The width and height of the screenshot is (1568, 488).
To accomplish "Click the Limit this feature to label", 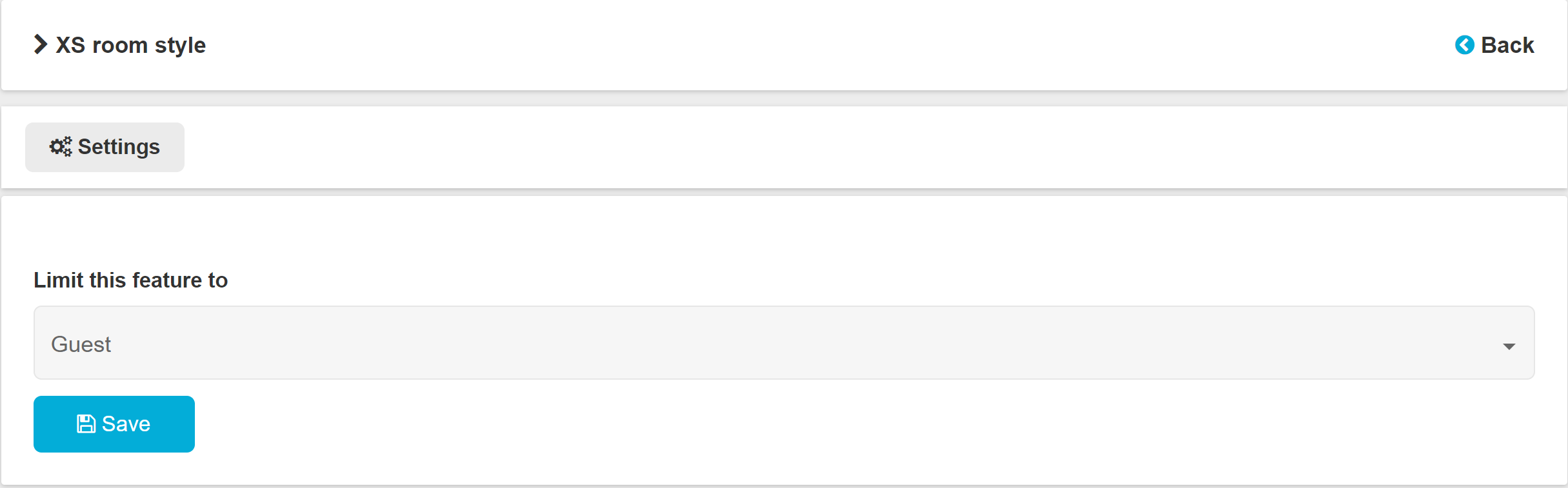I will [130, 280].
